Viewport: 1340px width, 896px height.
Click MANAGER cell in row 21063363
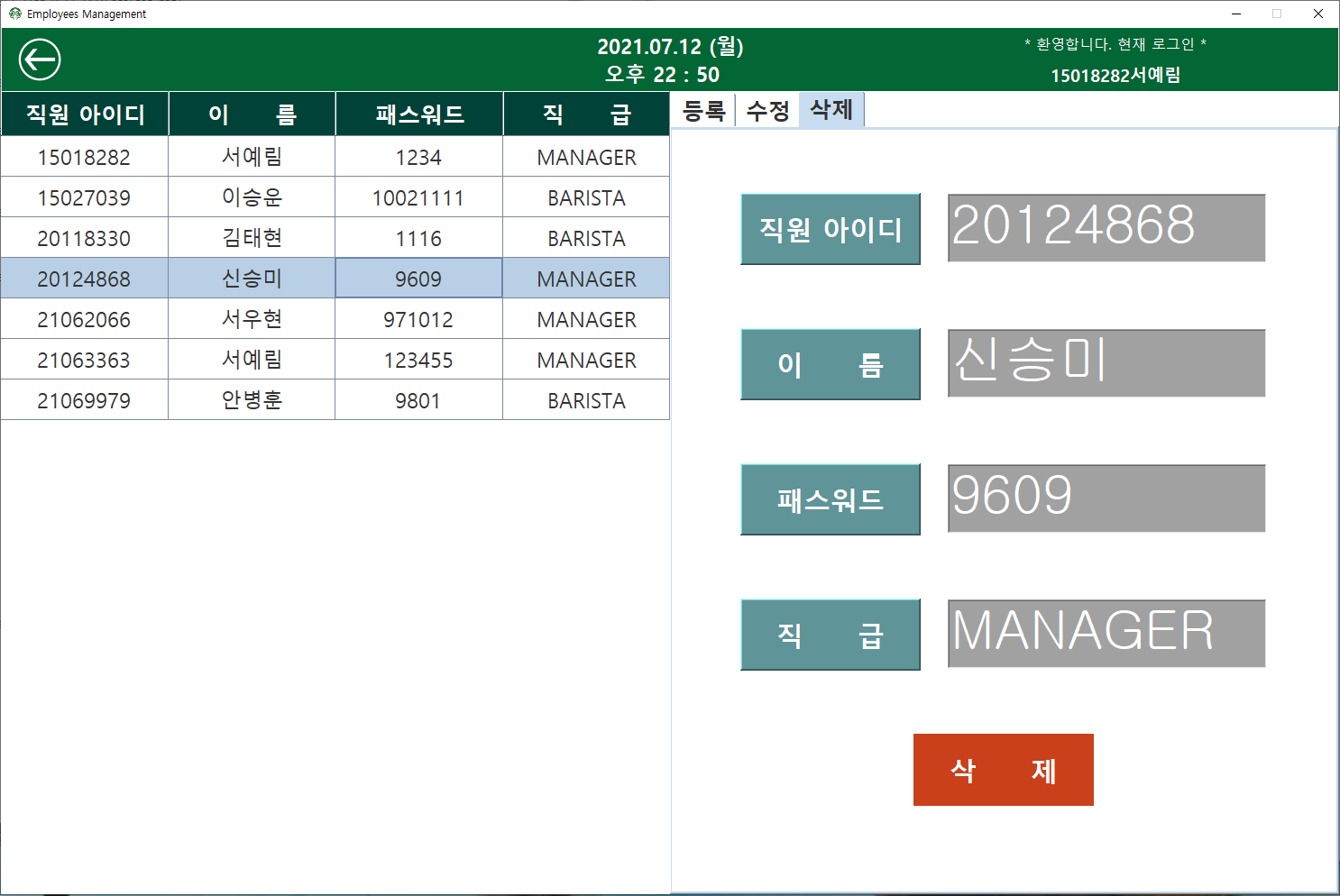[x=587, y=360]
